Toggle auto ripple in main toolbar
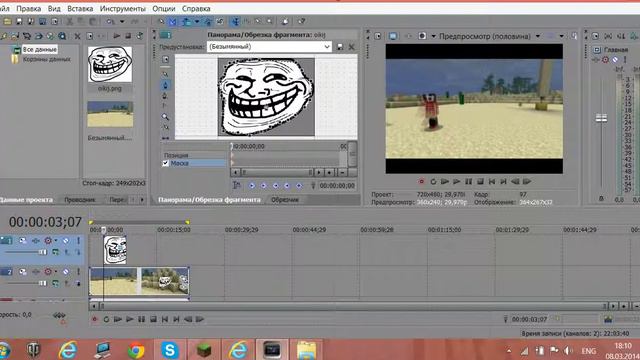The width and height of the screenshot is (640, 360). 186,21
